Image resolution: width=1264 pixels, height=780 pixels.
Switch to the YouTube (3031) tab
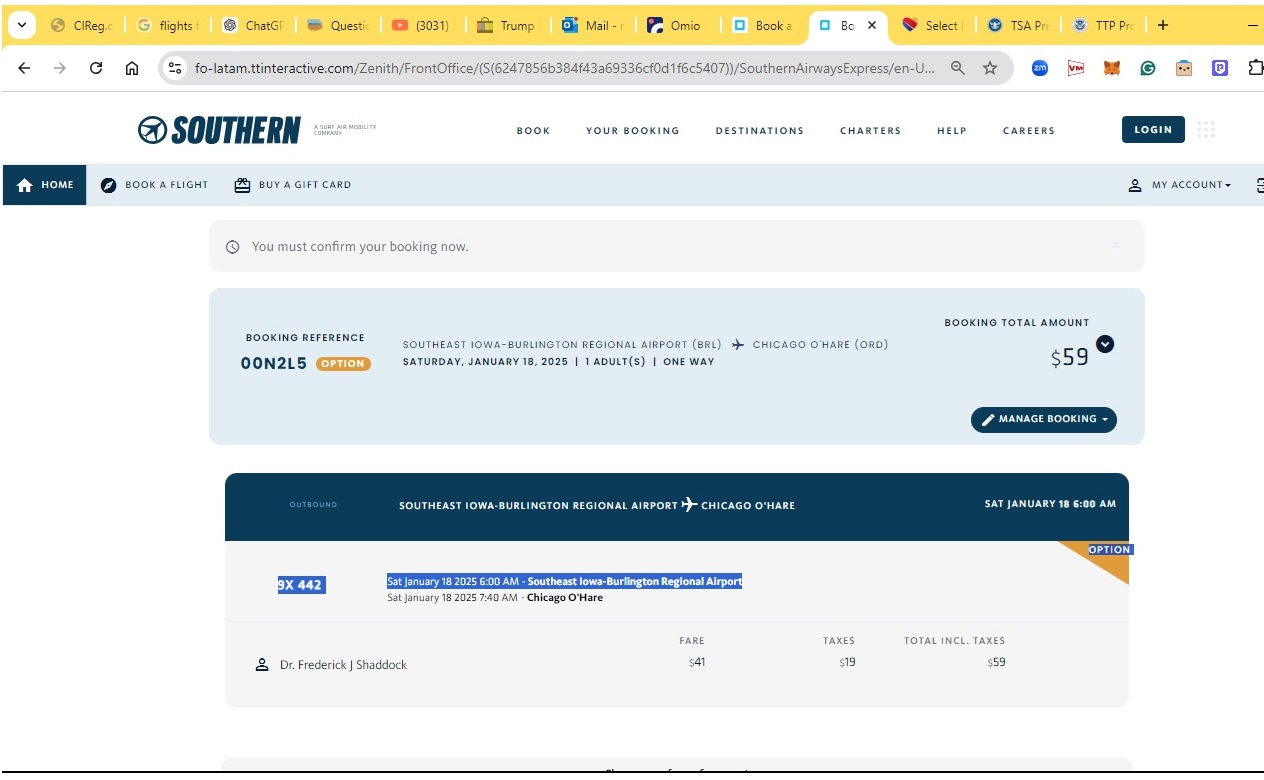coord(422,26)
